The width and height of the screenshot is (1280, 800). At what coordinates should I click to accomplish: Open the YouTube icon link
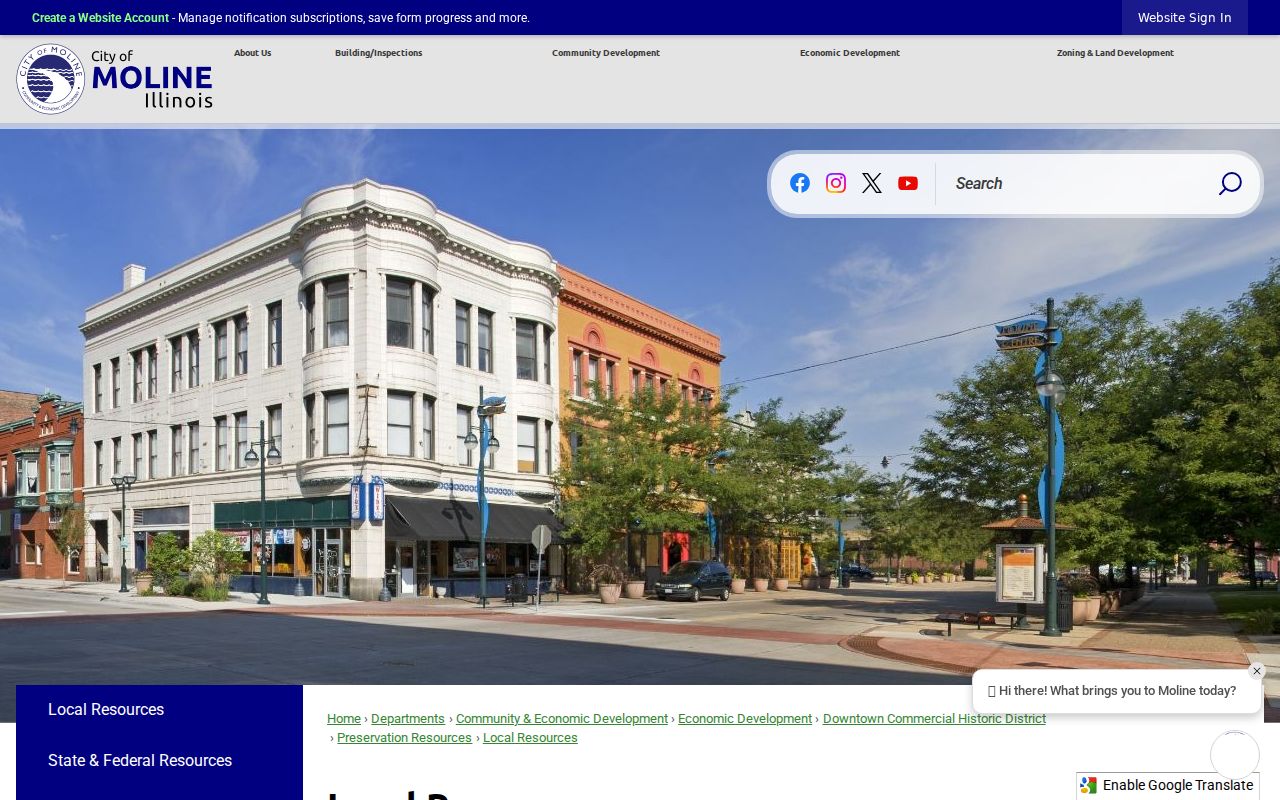(x=908, y=183)
